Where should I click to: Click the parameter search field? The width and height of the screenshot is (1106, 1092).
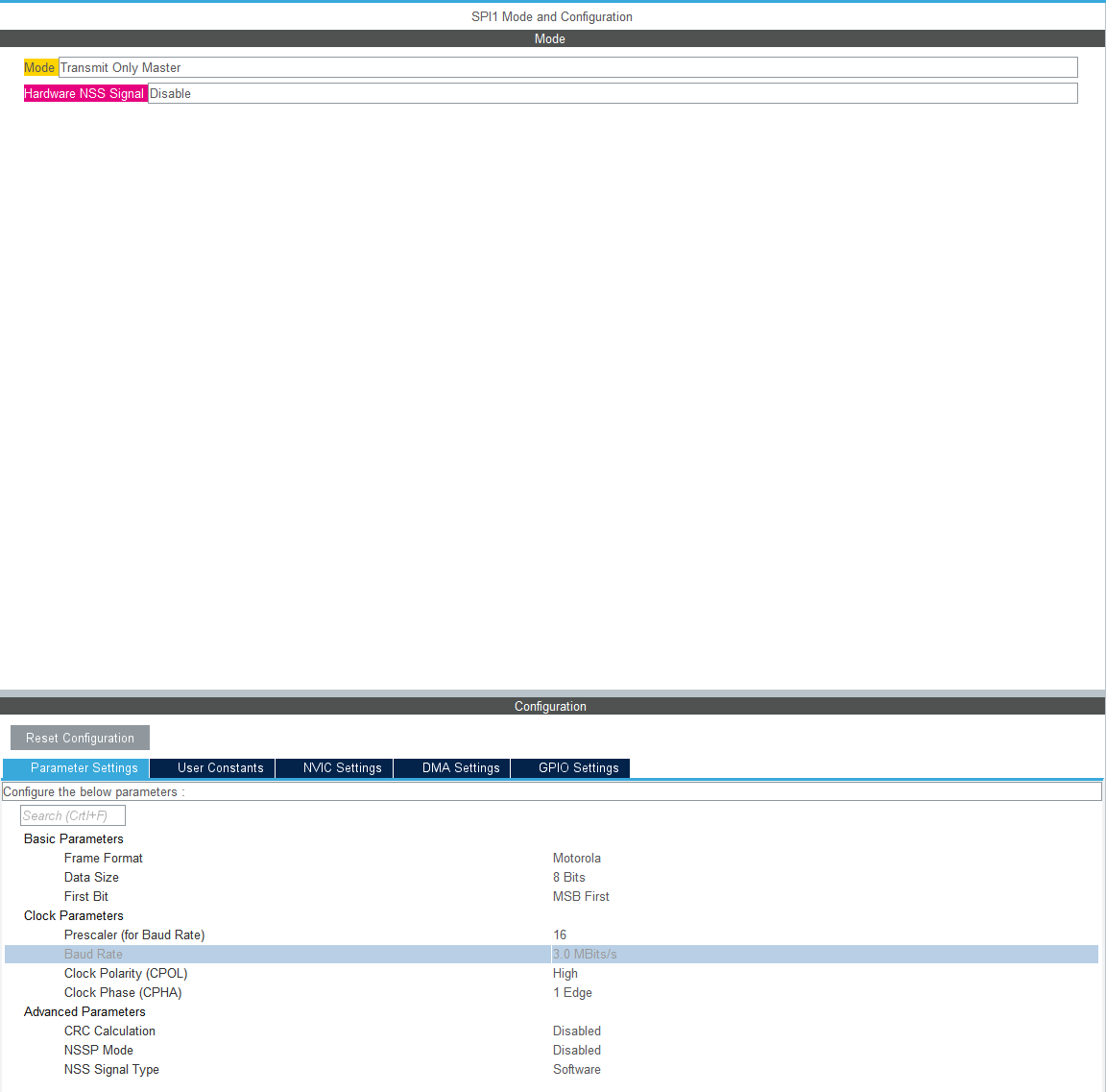tap(73, 815)
